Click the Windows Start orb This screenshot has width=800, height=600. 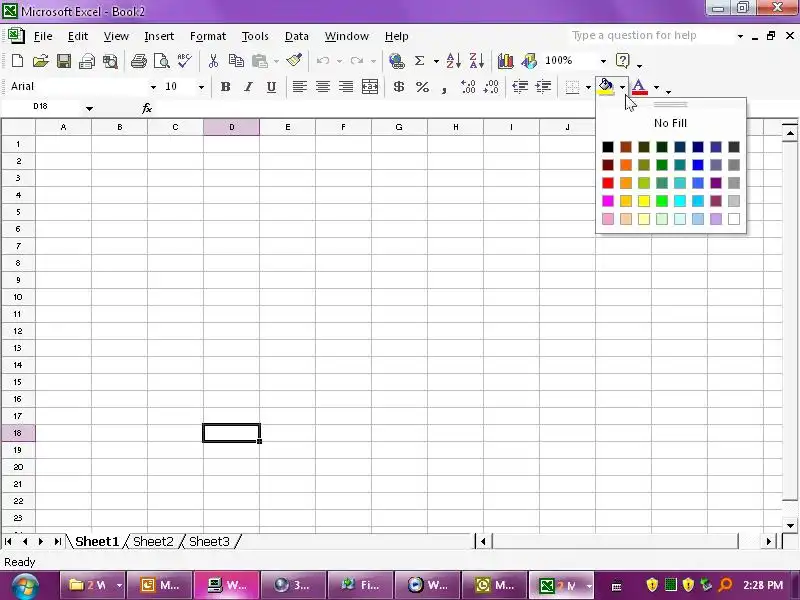24,586
